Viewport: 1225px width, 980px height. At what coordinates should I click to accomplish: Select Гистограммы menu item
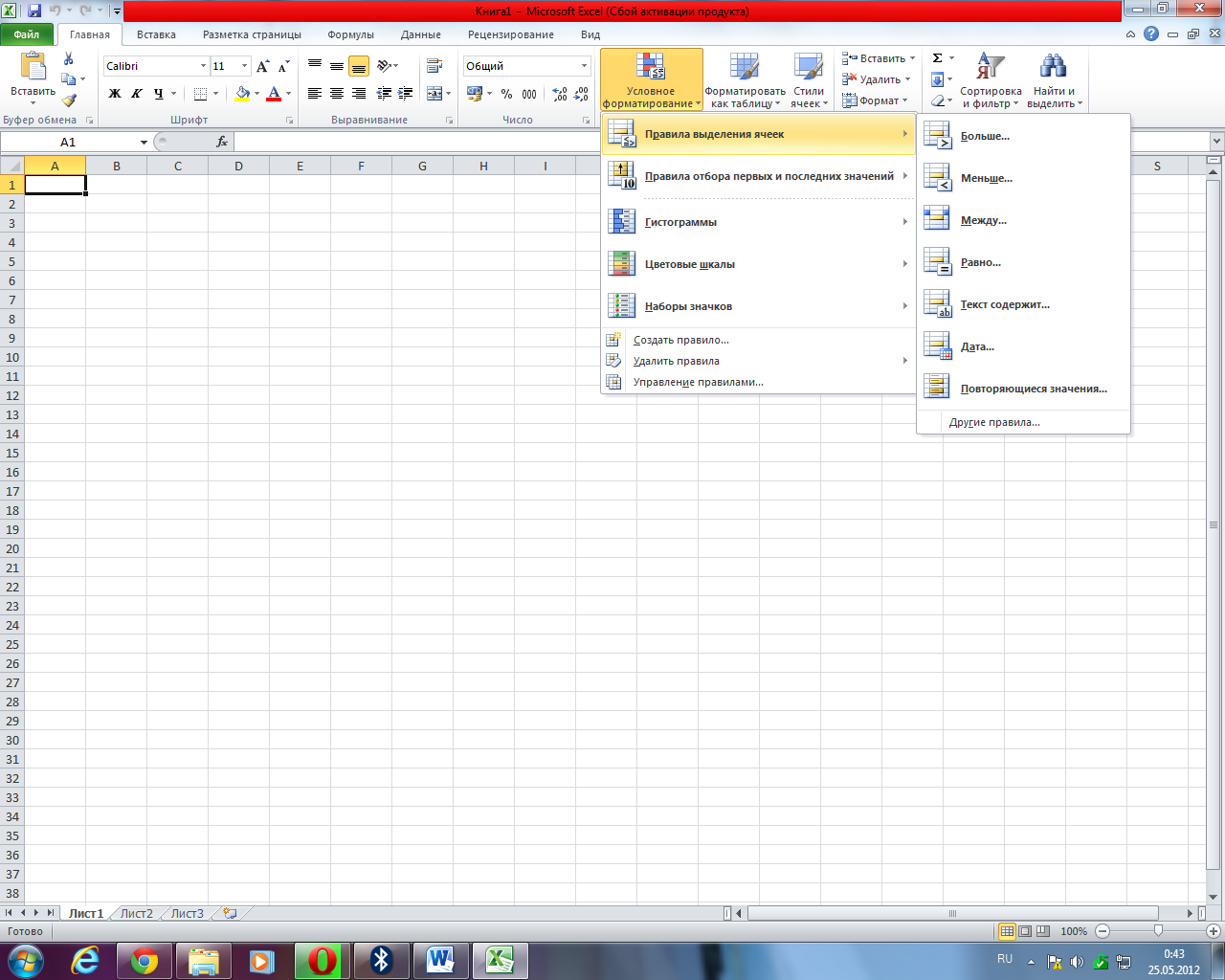pyautogui.click(x=759, y=222)
